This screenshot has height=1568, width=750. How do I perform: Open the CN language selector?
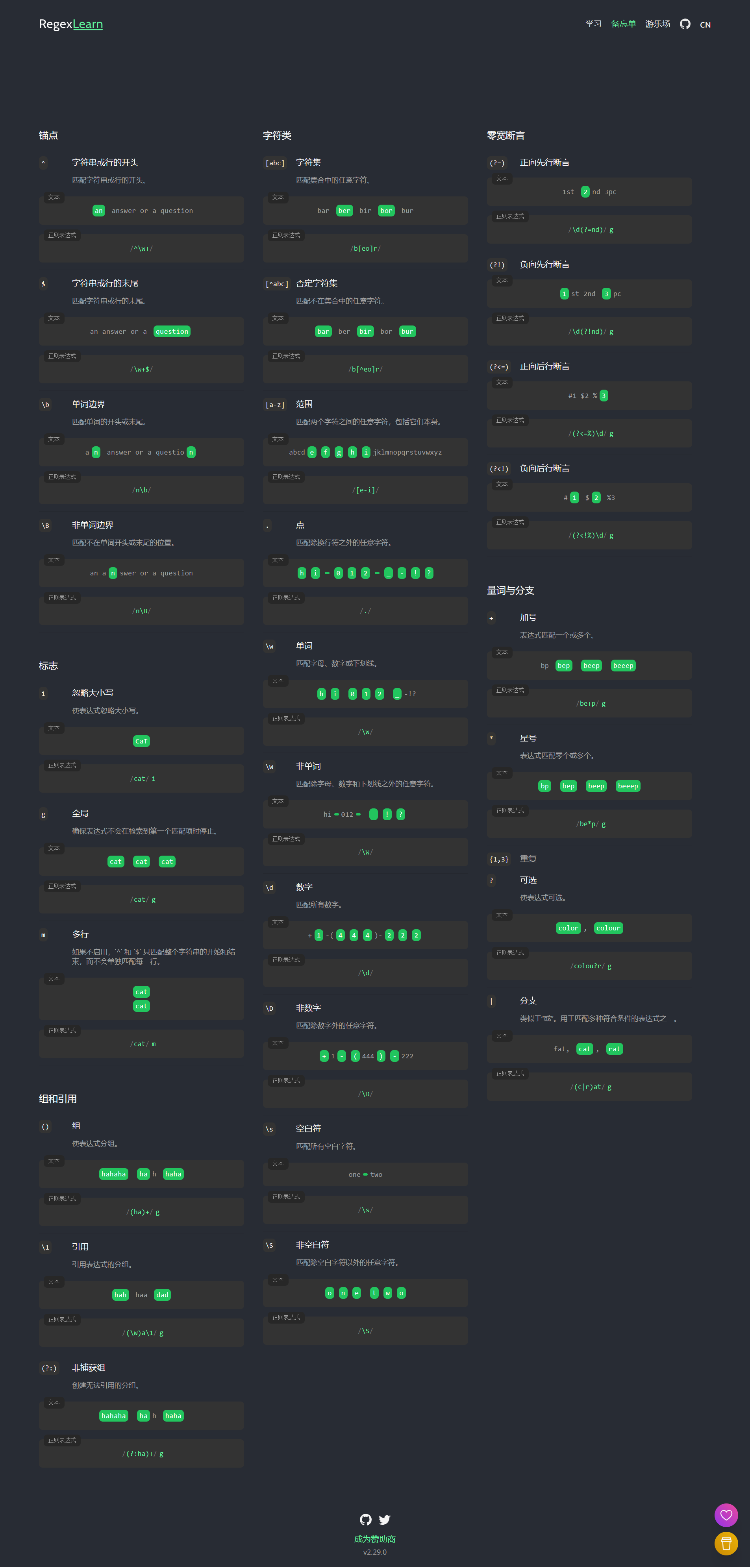point(705,25)
